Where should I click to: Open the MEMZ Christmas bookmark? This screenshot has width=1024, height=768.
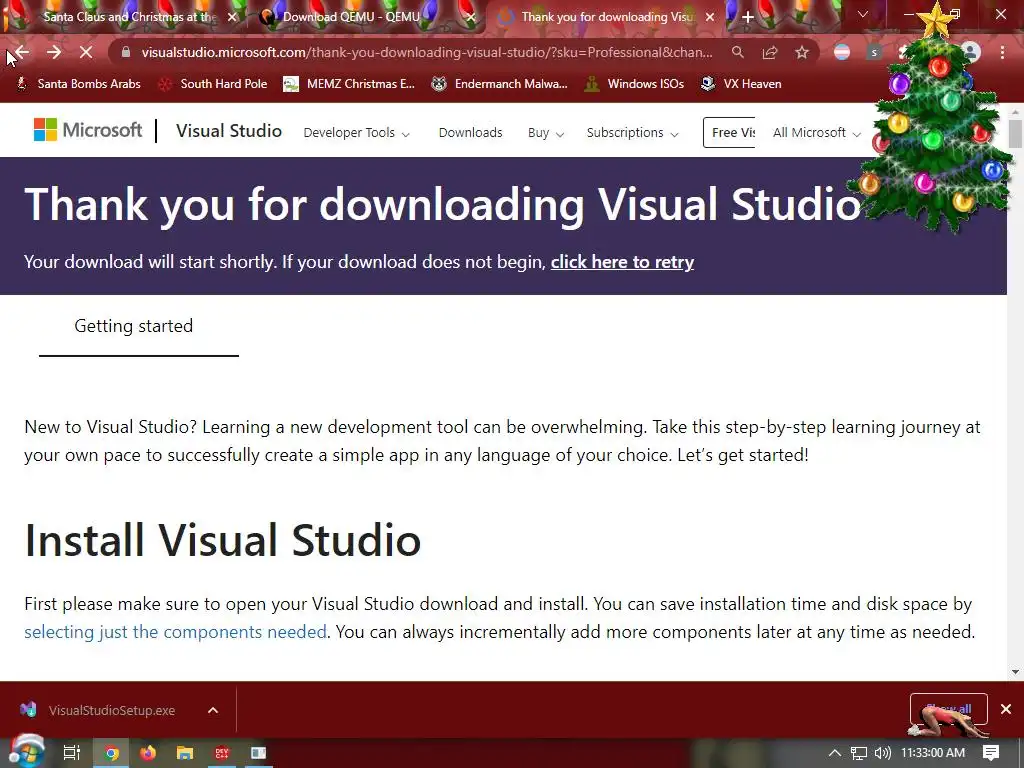click(x=349, y=84)
